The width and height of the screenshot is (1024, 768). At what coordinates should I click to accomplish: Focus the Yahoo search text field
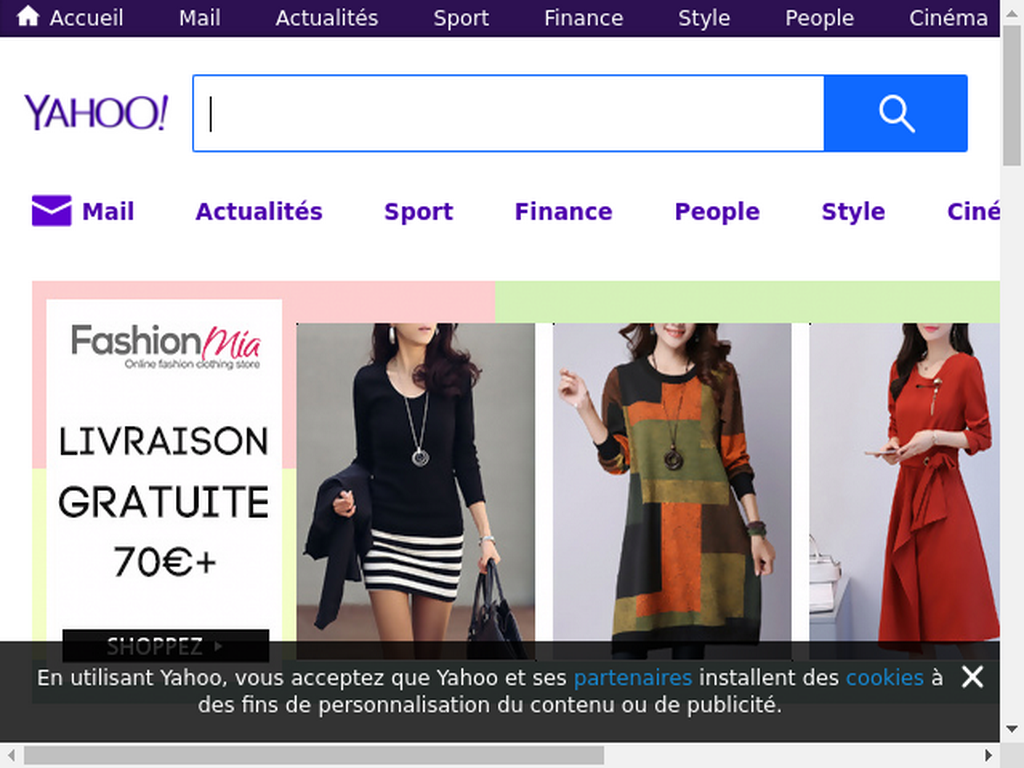[x=508, y=114]
